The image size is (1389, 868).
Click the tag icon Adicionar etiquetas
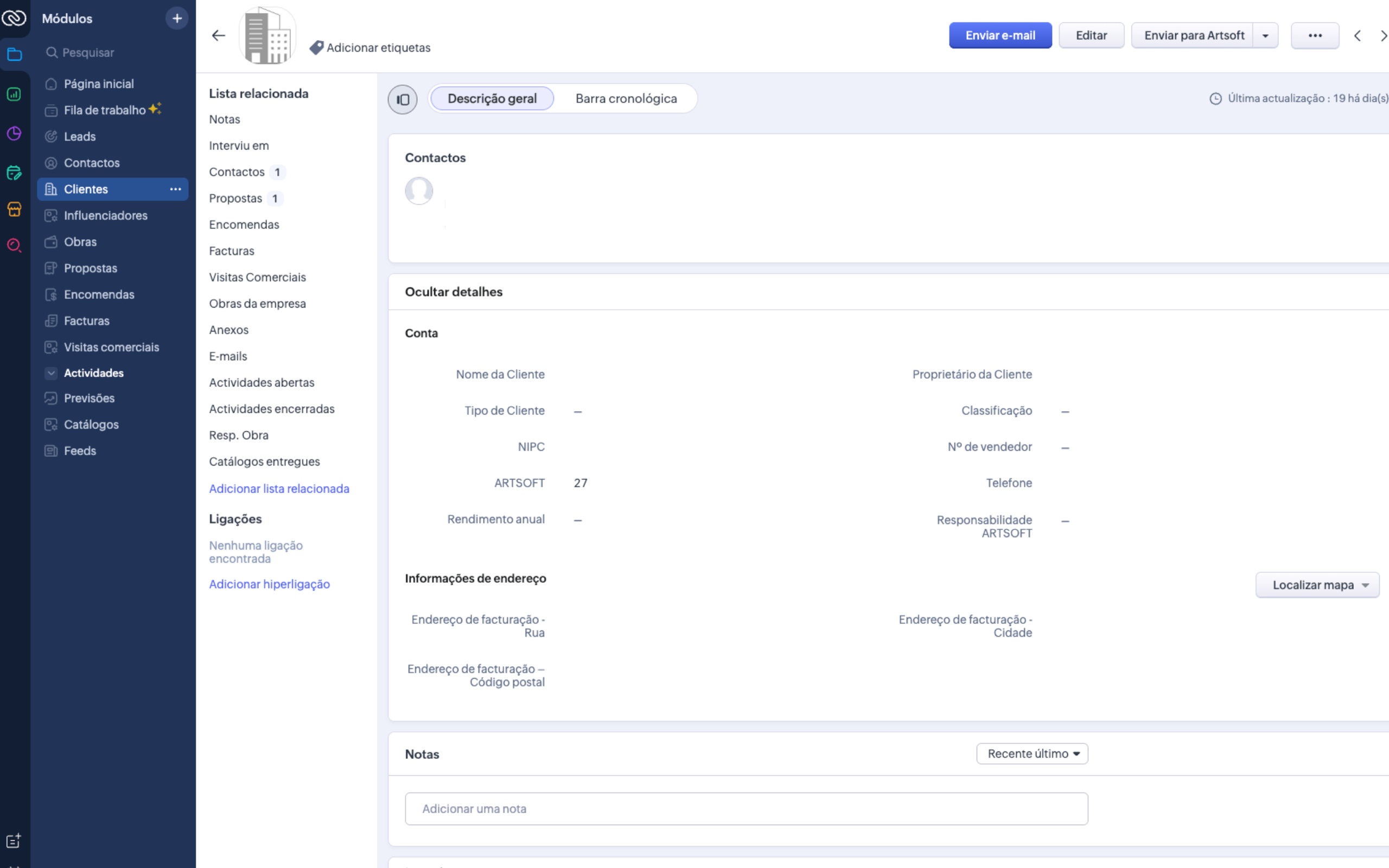click(316, 48)
